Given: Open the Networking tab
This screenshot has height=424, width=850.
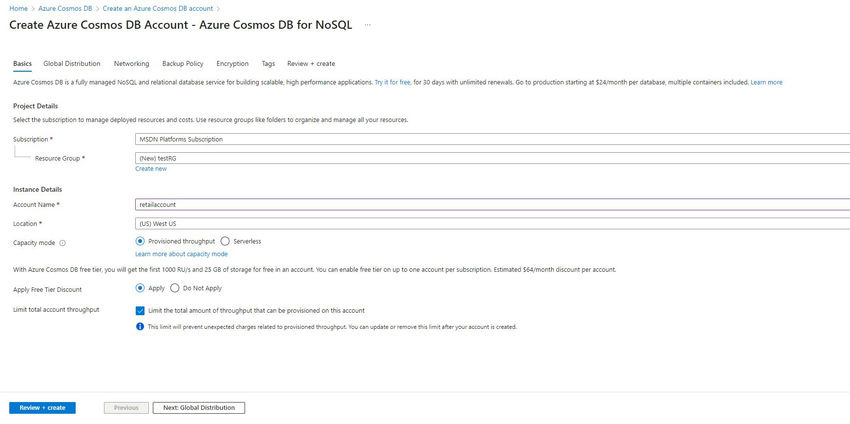Looking at the screenshot, I should coord(131,63).
